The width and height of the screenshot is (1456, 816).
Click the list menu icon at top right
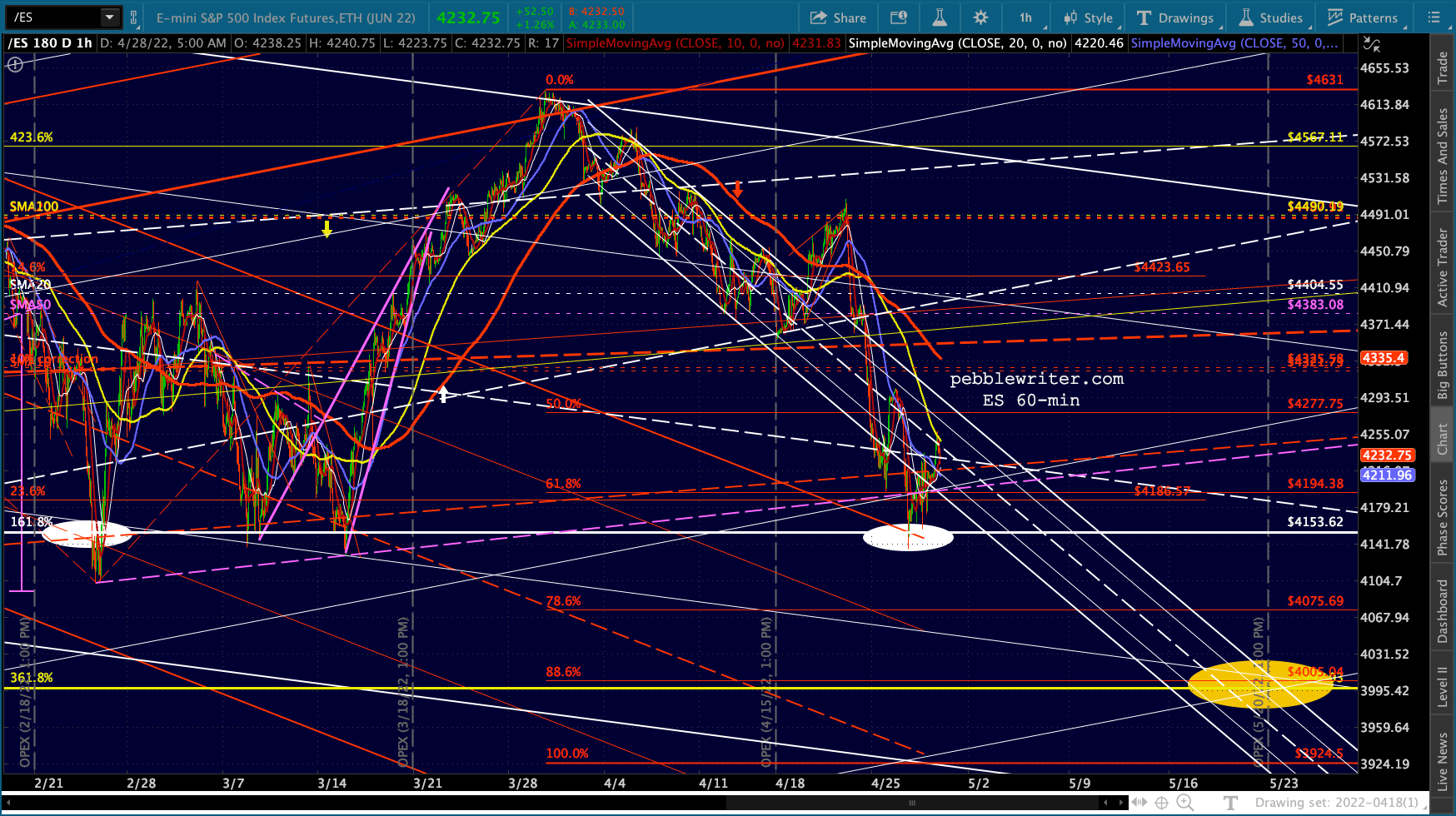click(x=1433, y=17)
